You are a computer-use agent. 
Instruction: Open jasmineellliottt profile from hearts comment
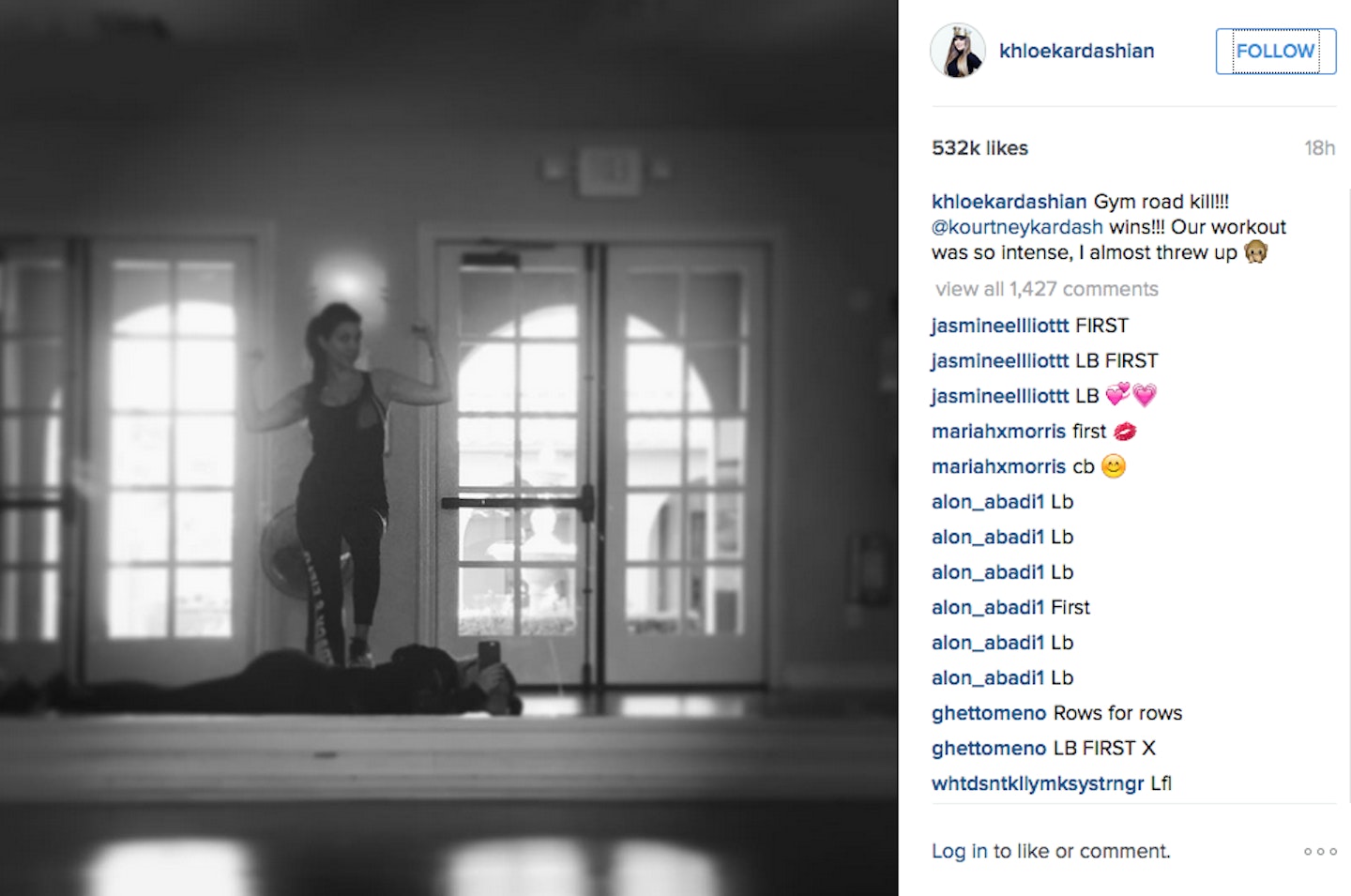click(x=1000, y=396)
